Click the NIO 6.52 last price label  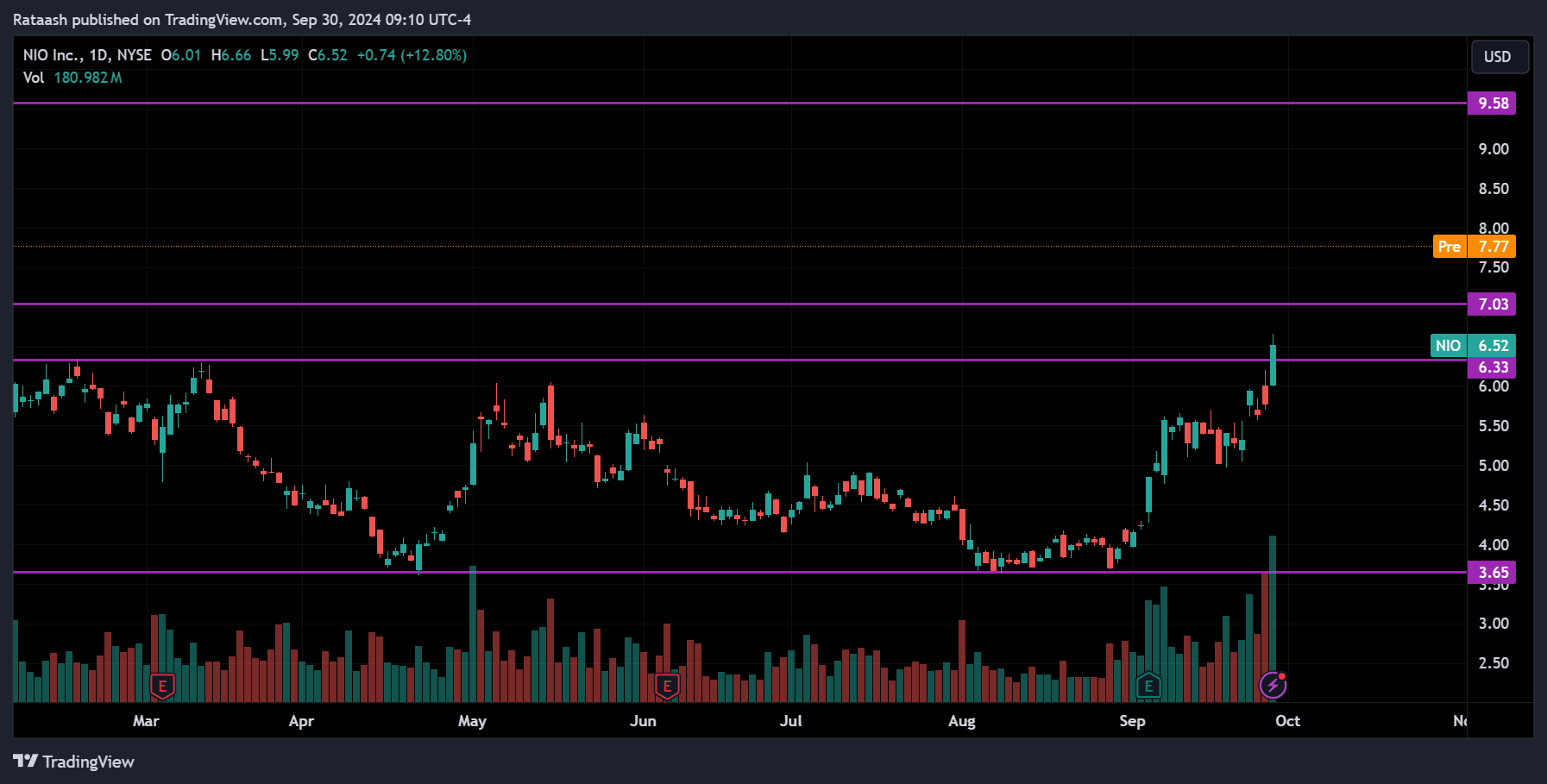(1473, 346)
